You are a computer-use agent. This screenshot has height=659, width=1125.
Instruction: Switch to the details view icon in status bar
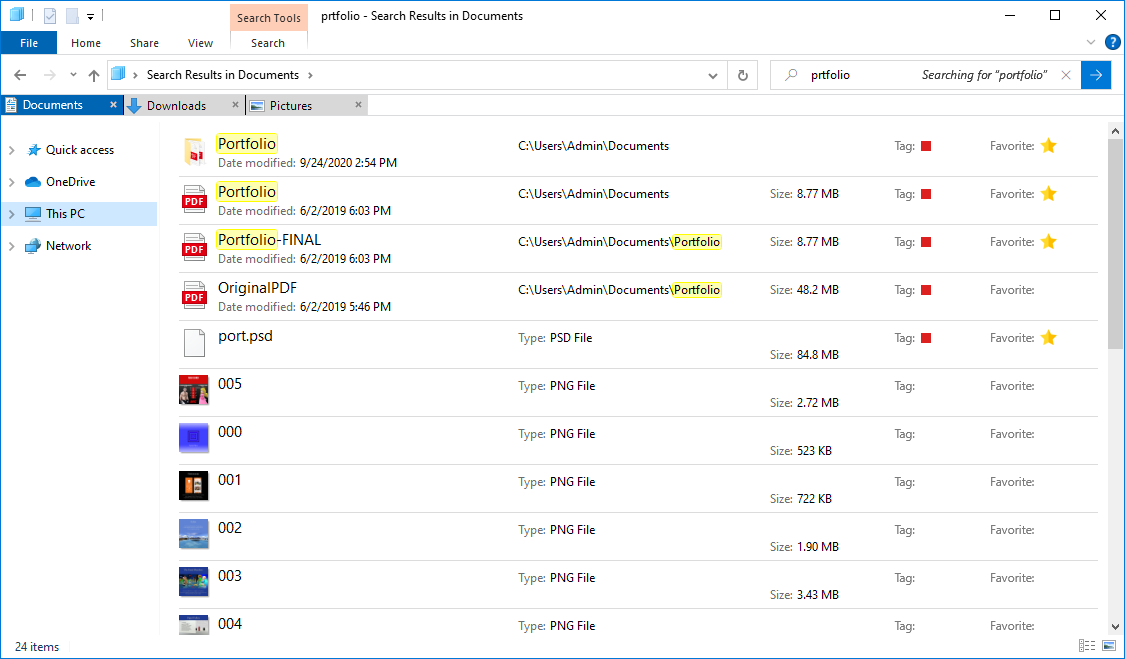(x=1086, y=647)
